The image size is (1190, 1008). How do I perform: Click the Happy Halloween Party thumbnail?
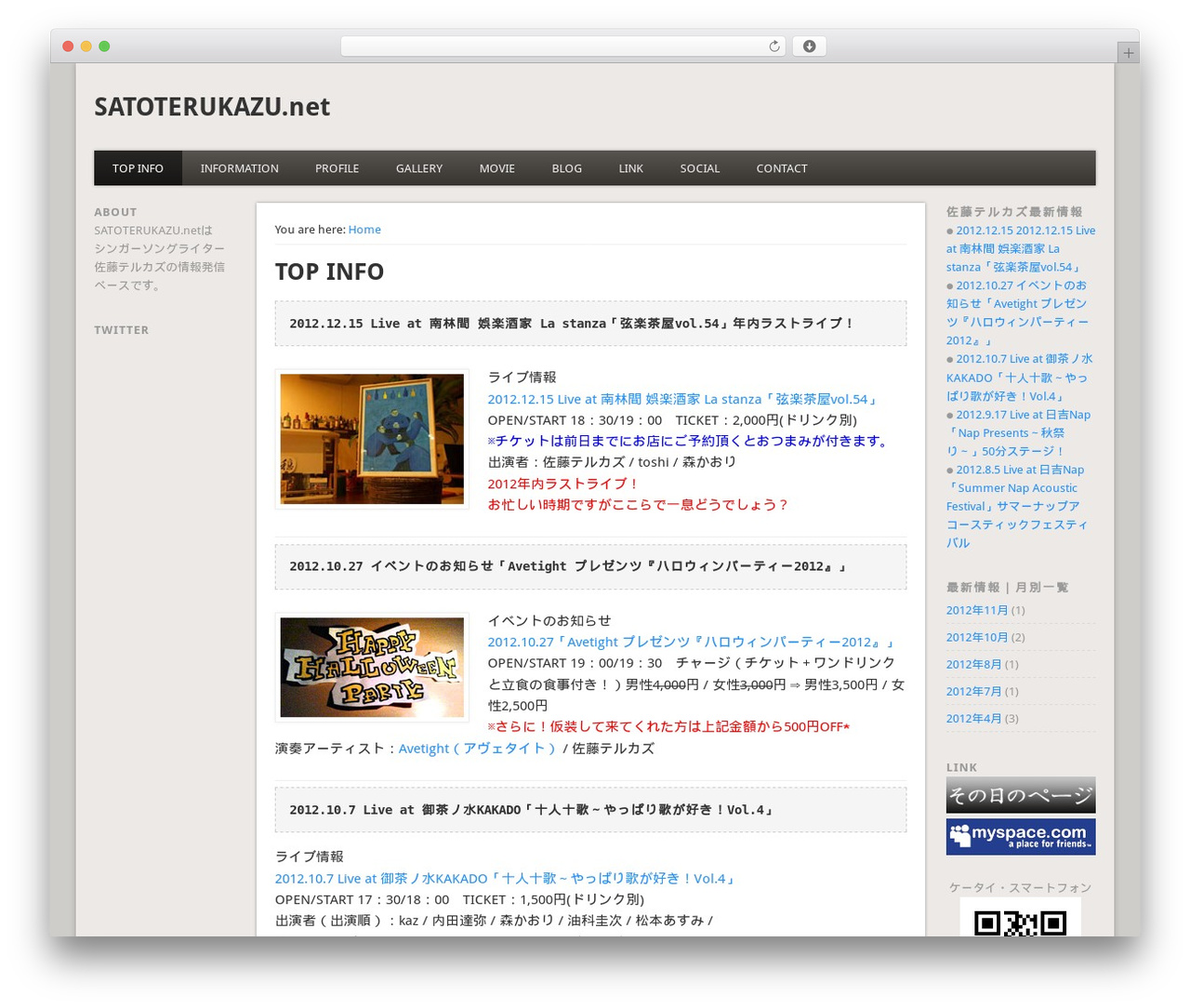coord(372,668)
